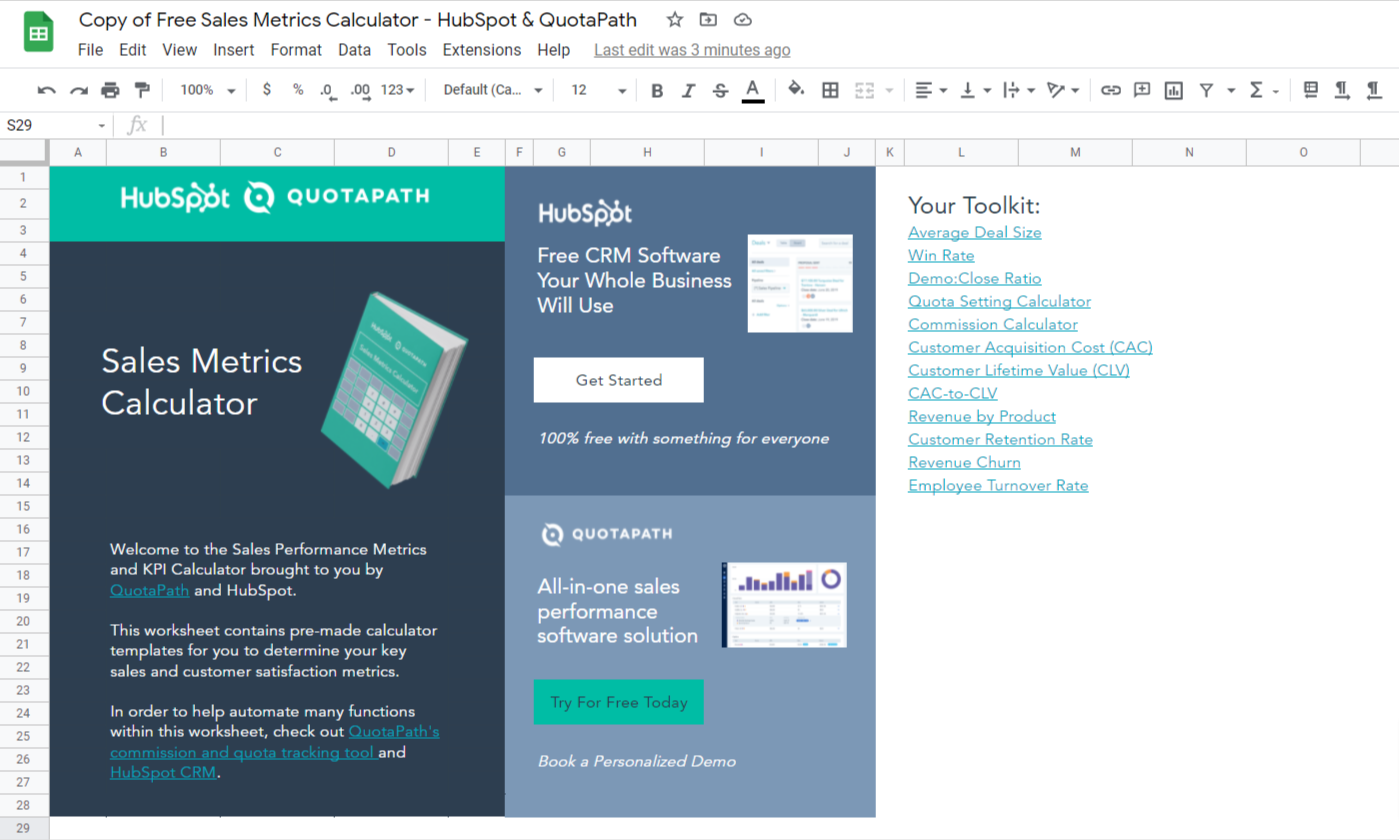Viewport: 1399px width, 840px height.
Task: Click the Try For Free Today button
Action: pyautogui.click(x=619, y=702)
